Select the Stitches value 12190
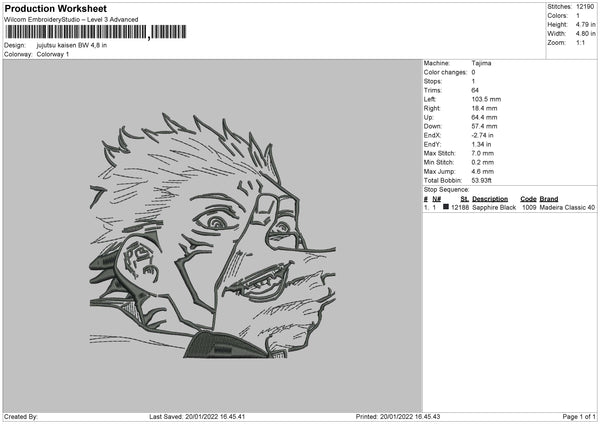This screenshot has width=600, height=424. pos(585,7)
